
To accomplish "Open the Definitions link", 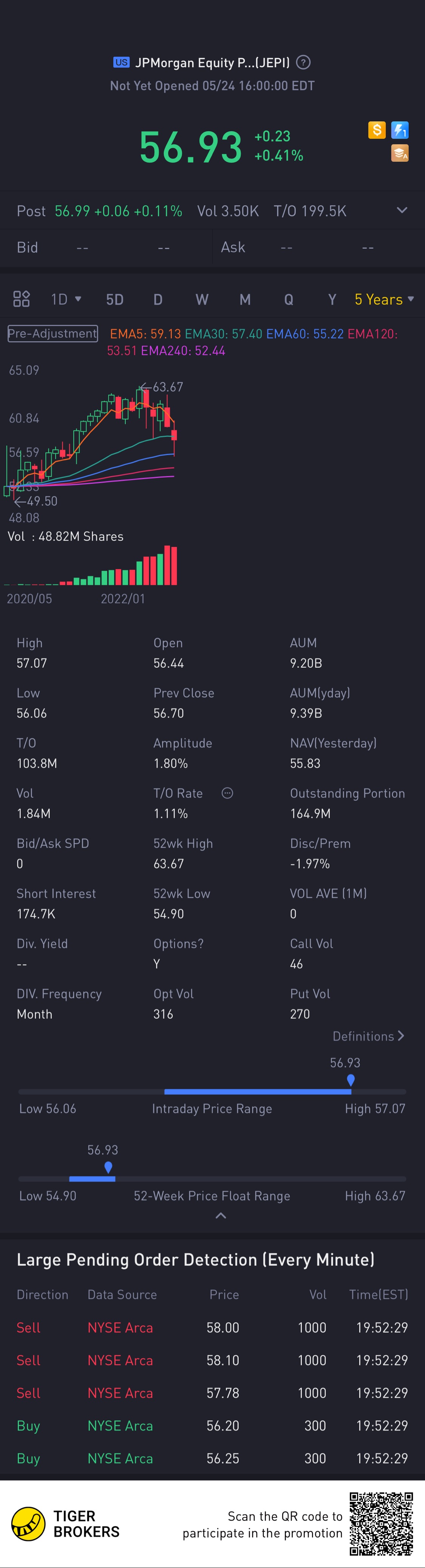I will point(368,1036).
